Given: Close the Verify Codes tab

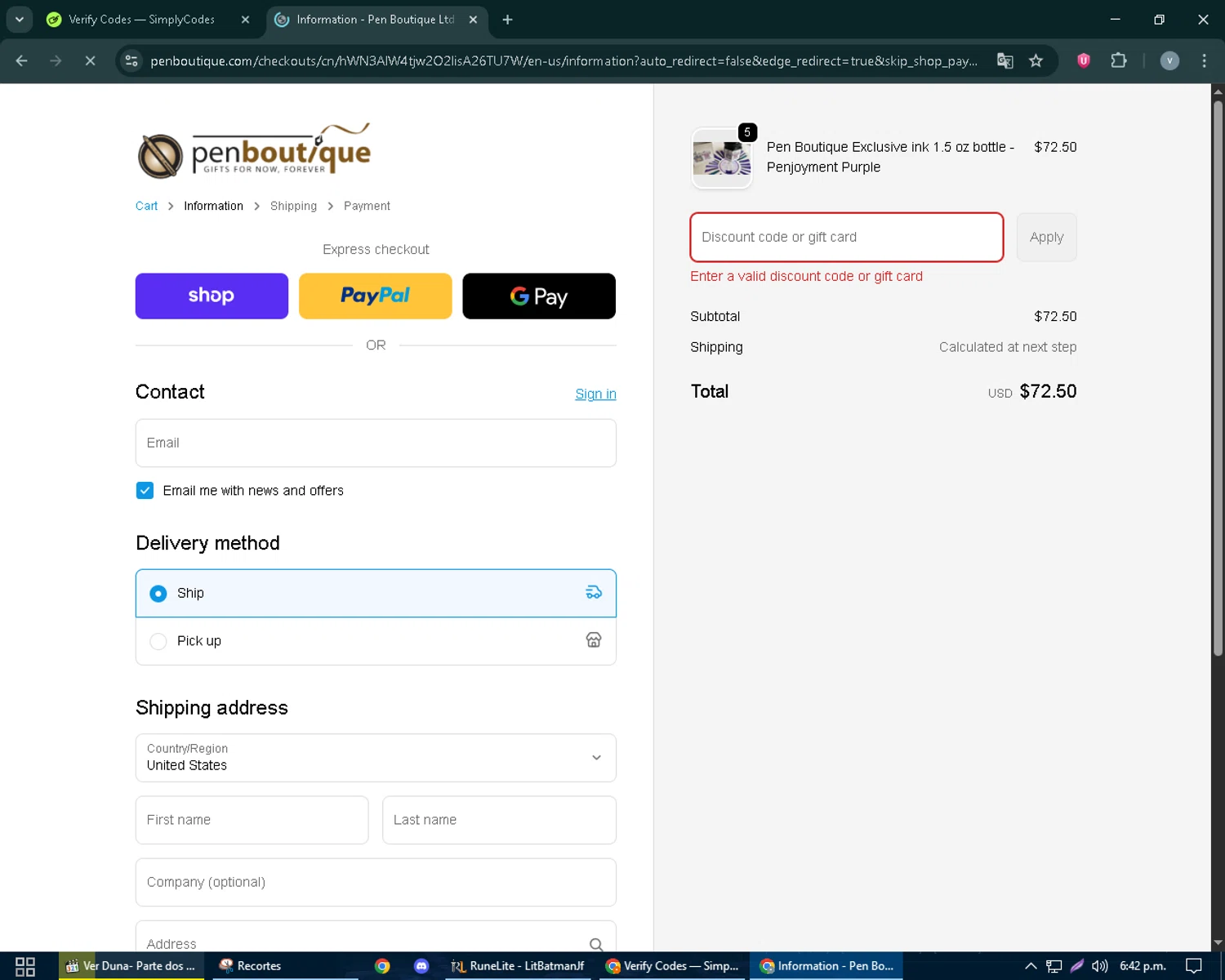Looking at the screenshot, I should (x=245, y=20).
